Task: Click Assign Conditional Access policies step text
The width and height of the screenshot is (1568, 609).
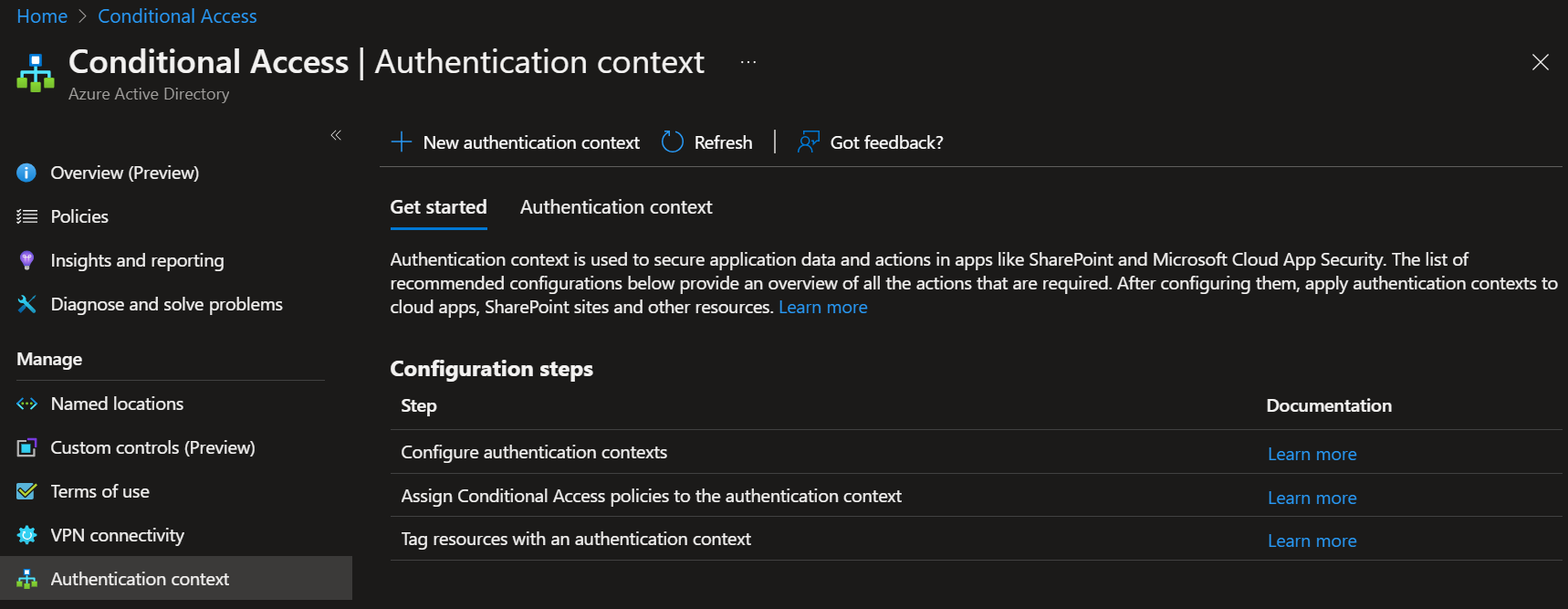Action: pyautogui.click(x=651, y=496)
